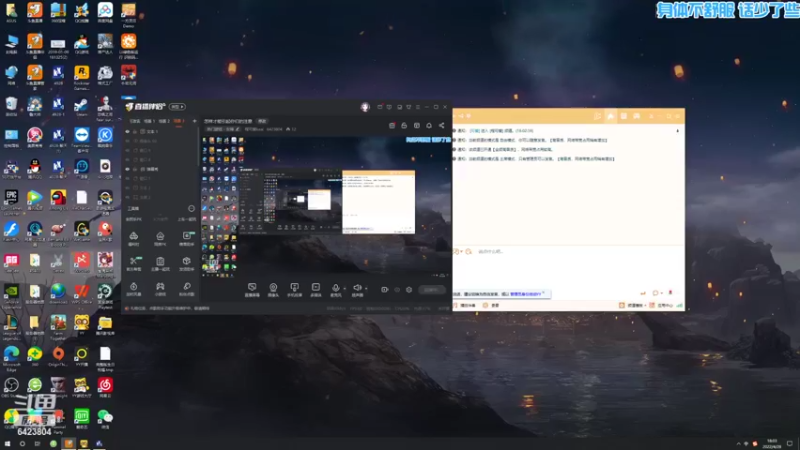Open the blue link in the chat tooltip
800x450 pixels.
(525, 294)
